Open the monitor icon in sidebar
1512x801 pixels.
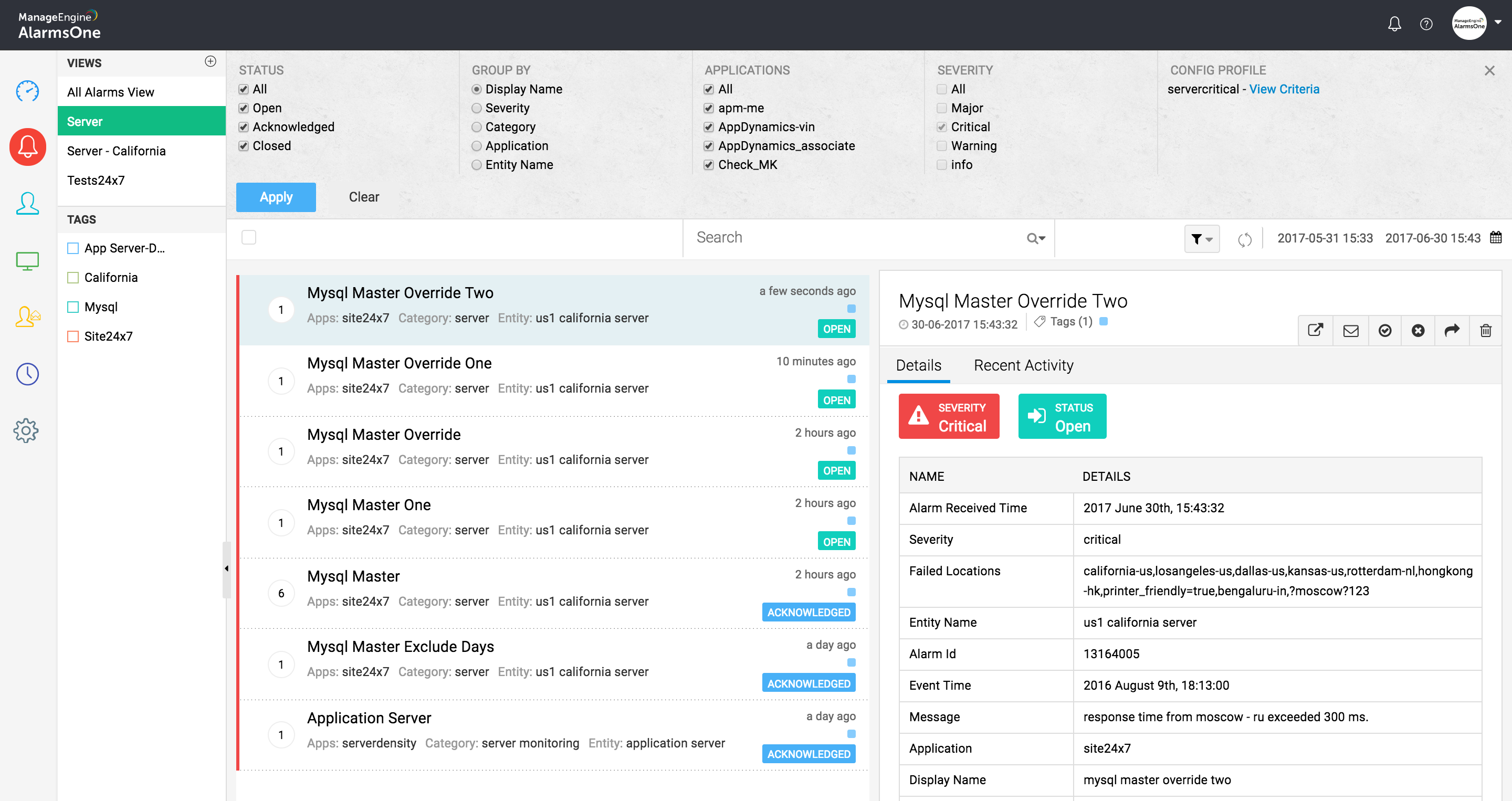point(27,260)
